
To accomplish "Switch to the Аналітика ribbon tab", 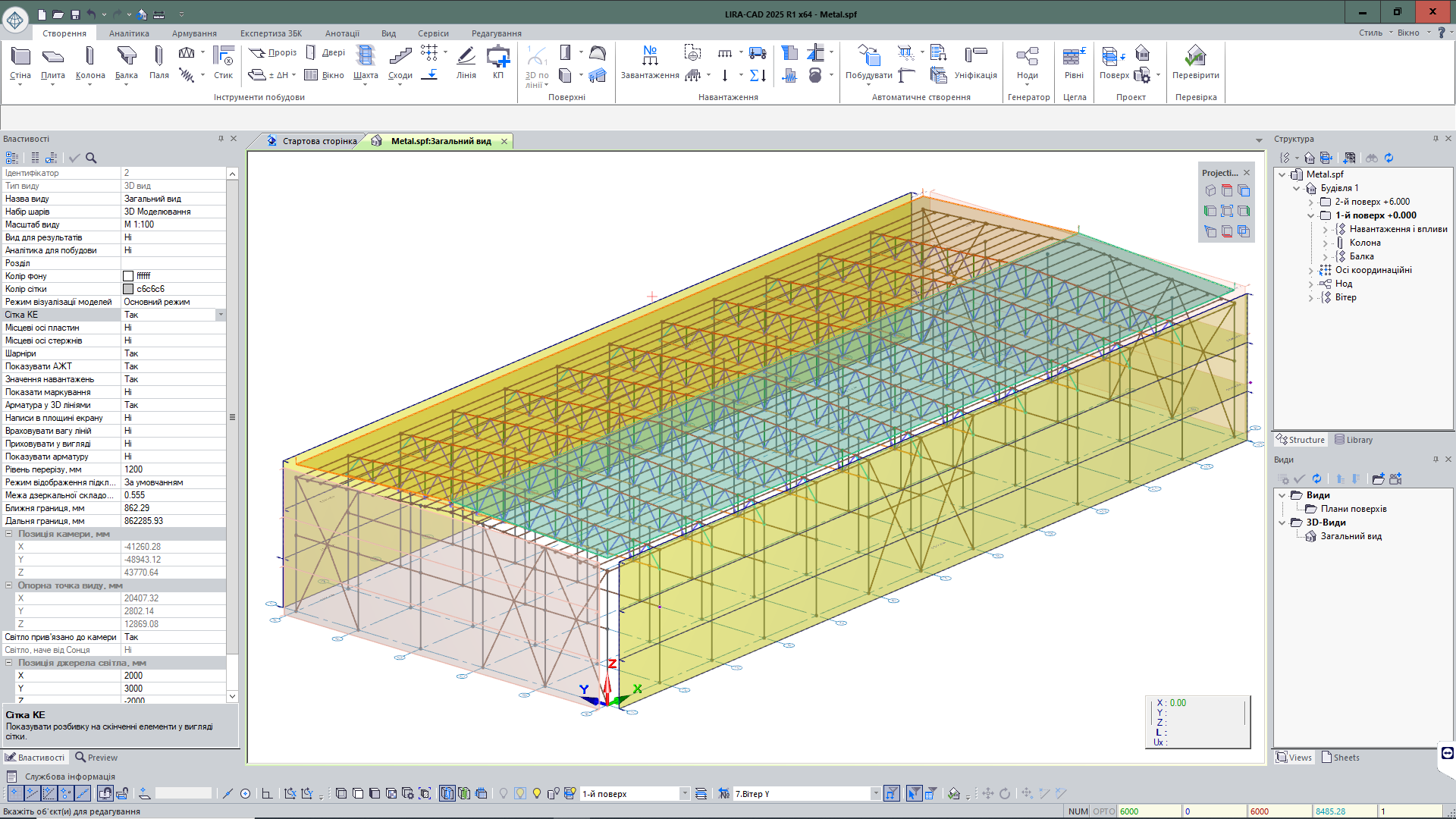I will pos(129,33).
